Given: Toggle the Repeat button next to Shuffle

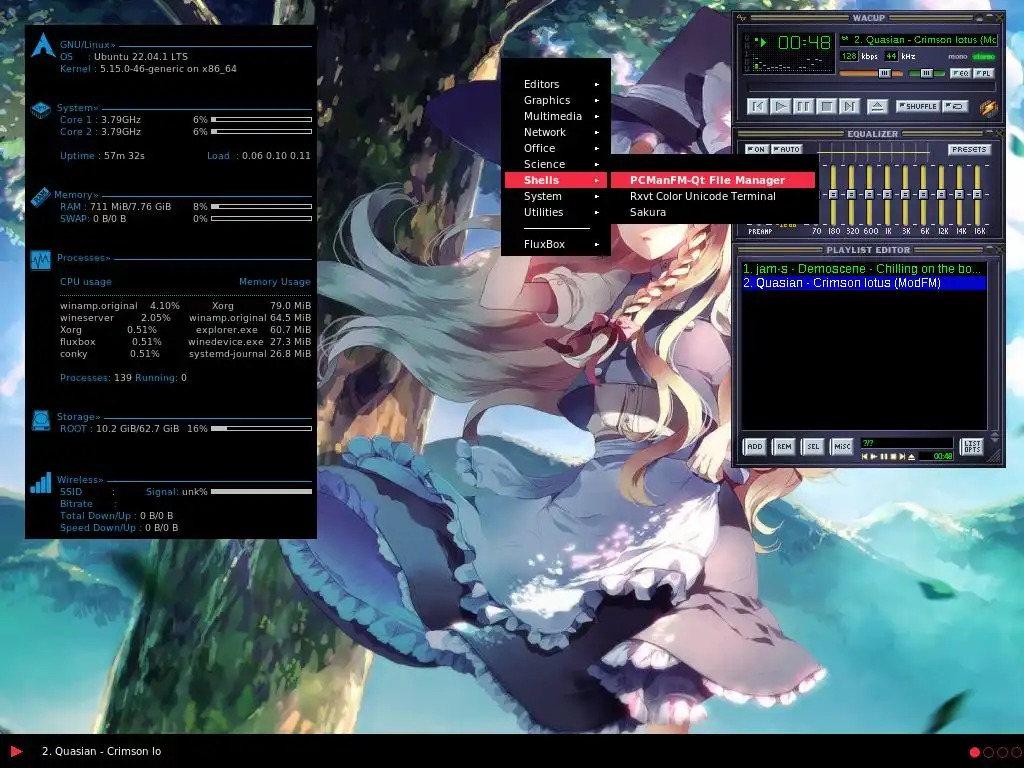Looking at the screenshot, I should point(955,106).
